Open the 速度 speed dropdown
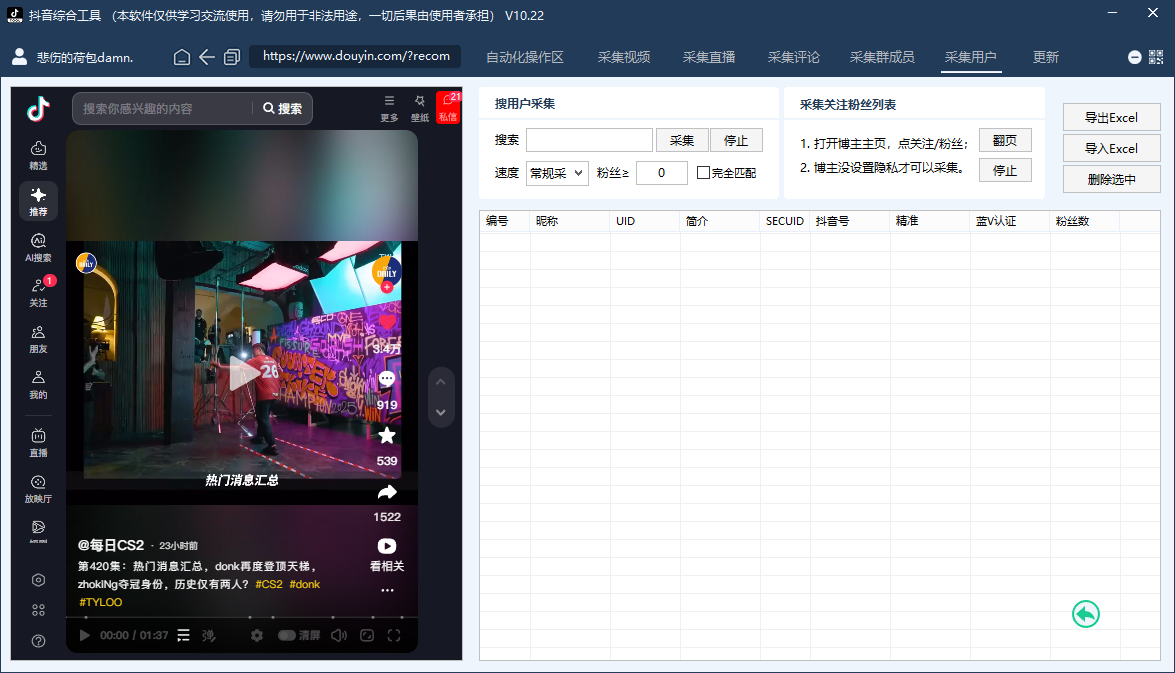The width and height of the screenshot is (1175, 673). coord(557,173)
